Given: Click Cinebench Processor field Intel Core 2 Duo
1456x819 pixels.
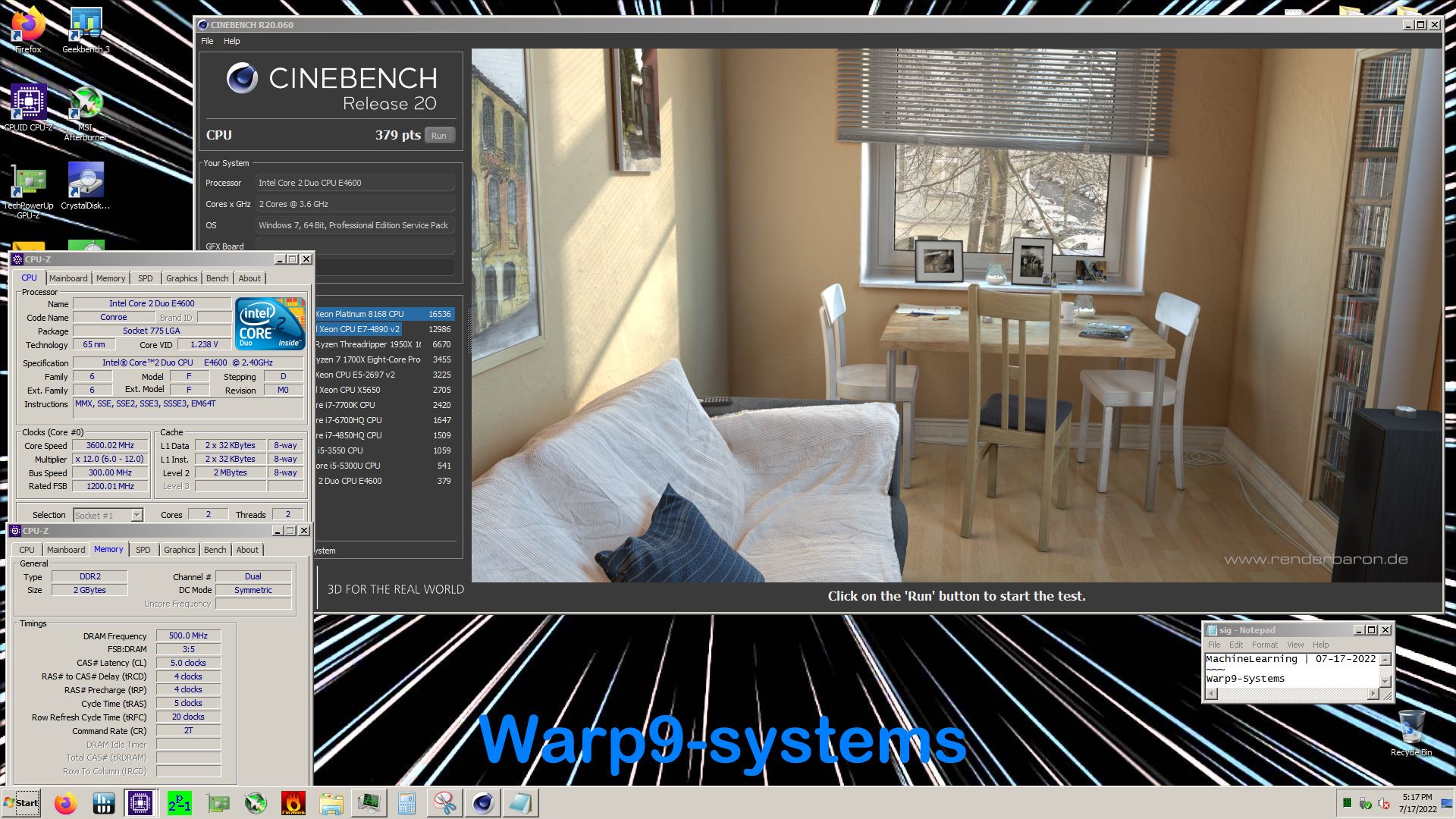Looking at the screenshot, I should coord(355,183).
